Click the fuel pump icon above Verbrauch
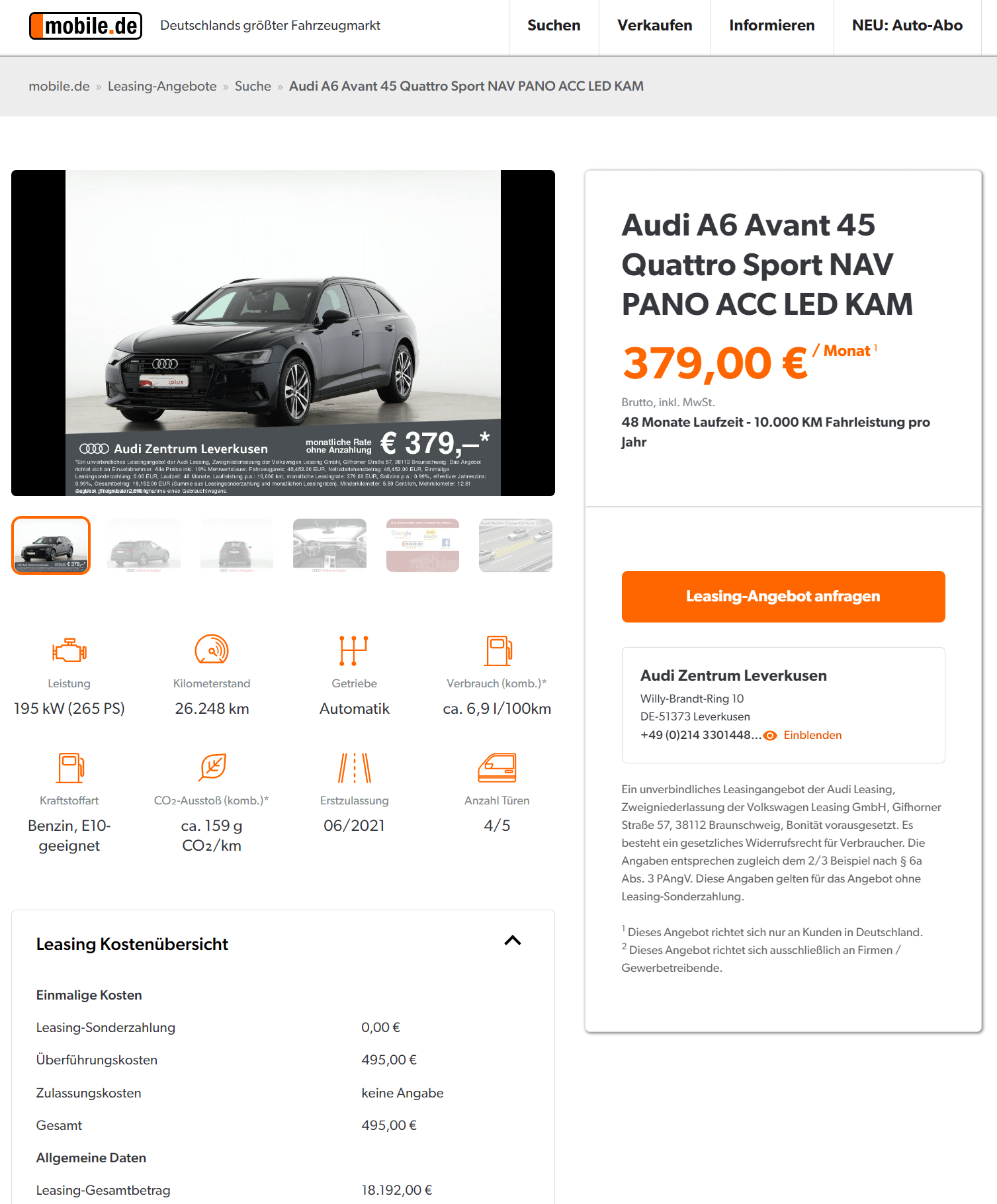Viewport: 997px width, 1204px height. (498, 651)
